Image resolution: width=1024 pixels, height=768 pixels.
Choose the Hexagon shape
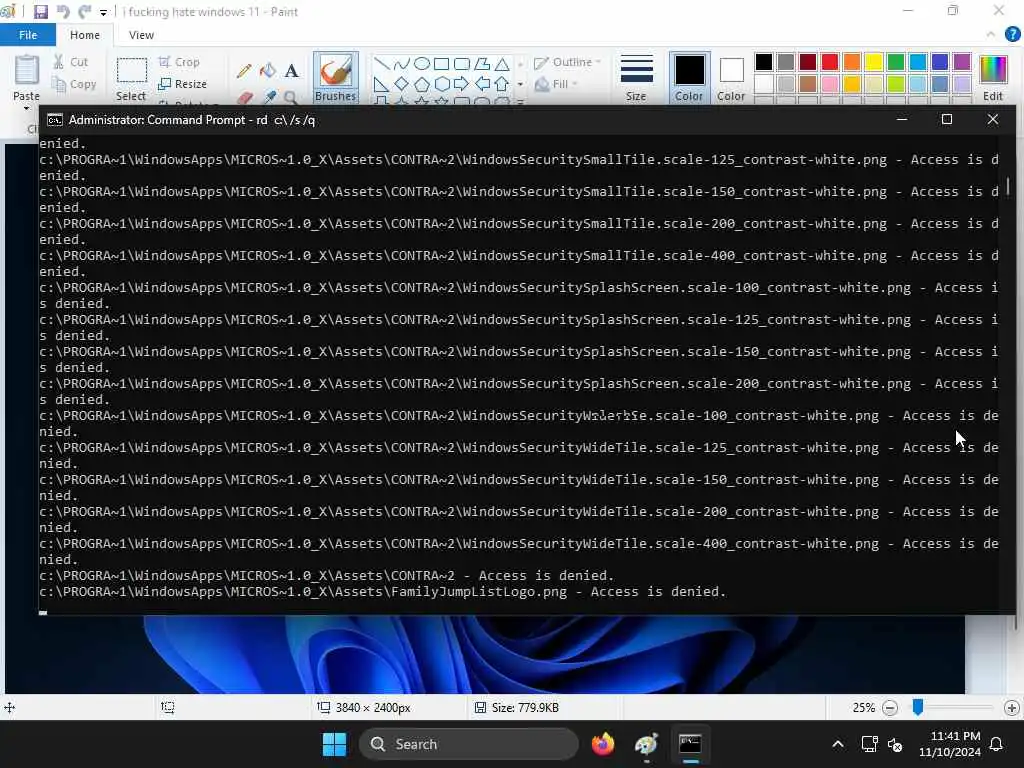[441, 84]
